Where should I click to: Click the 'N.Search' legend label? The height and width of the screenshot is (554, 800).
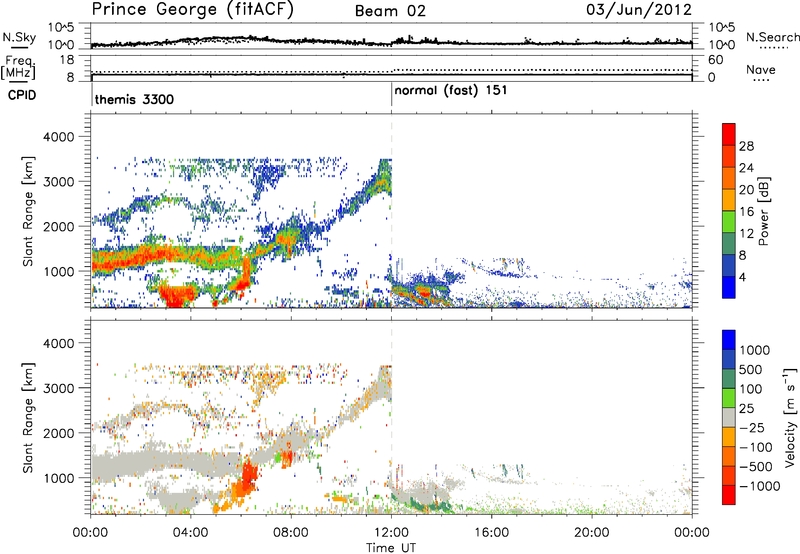(x=773, y=37)
